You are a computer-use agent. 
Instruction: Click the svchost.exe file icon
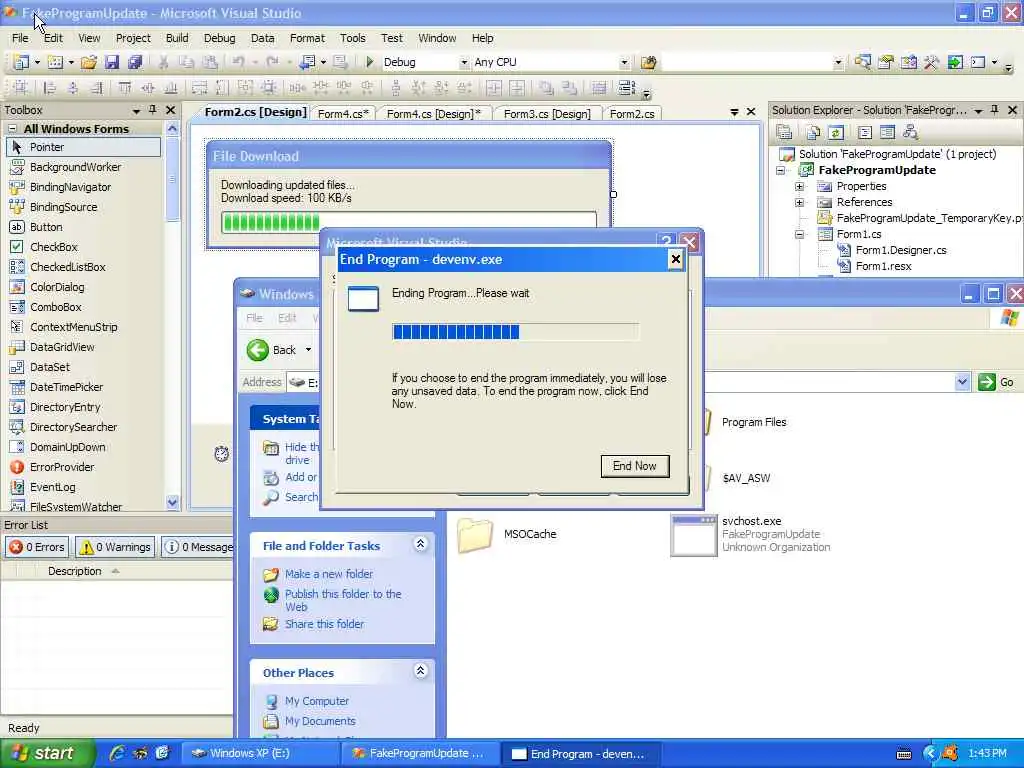pos(694,536)
